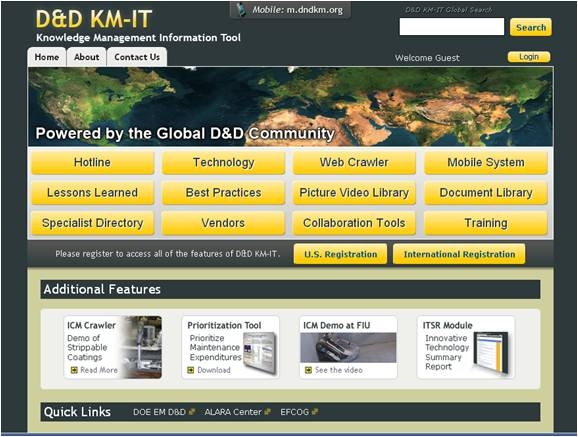Focus the D&D KM-IT Global Search field
578x437 pixels.
pyautogui.click(x=452, y=27)
